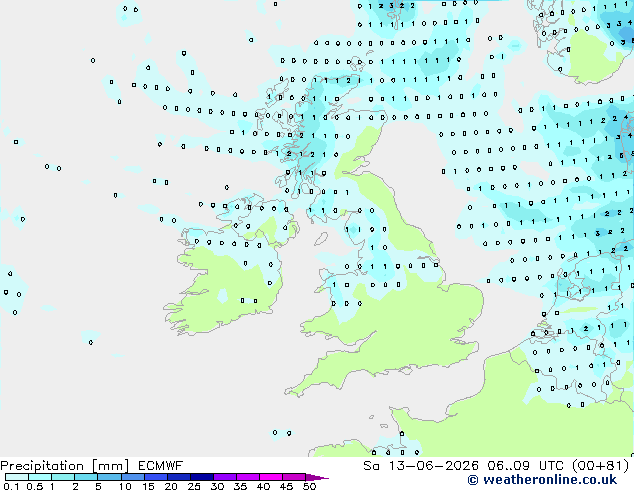
Task: Select legend swatch between 15 and 20
Action: 155,477
